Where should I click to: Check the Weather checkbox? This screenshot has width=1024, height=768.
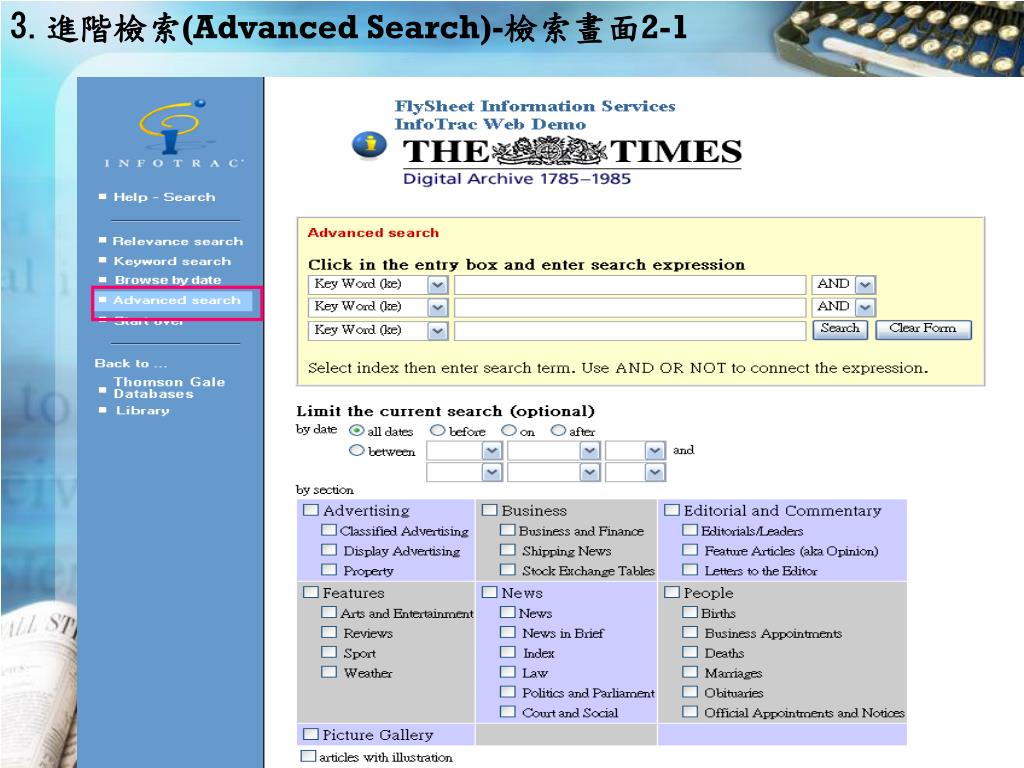tap(329, 671)
